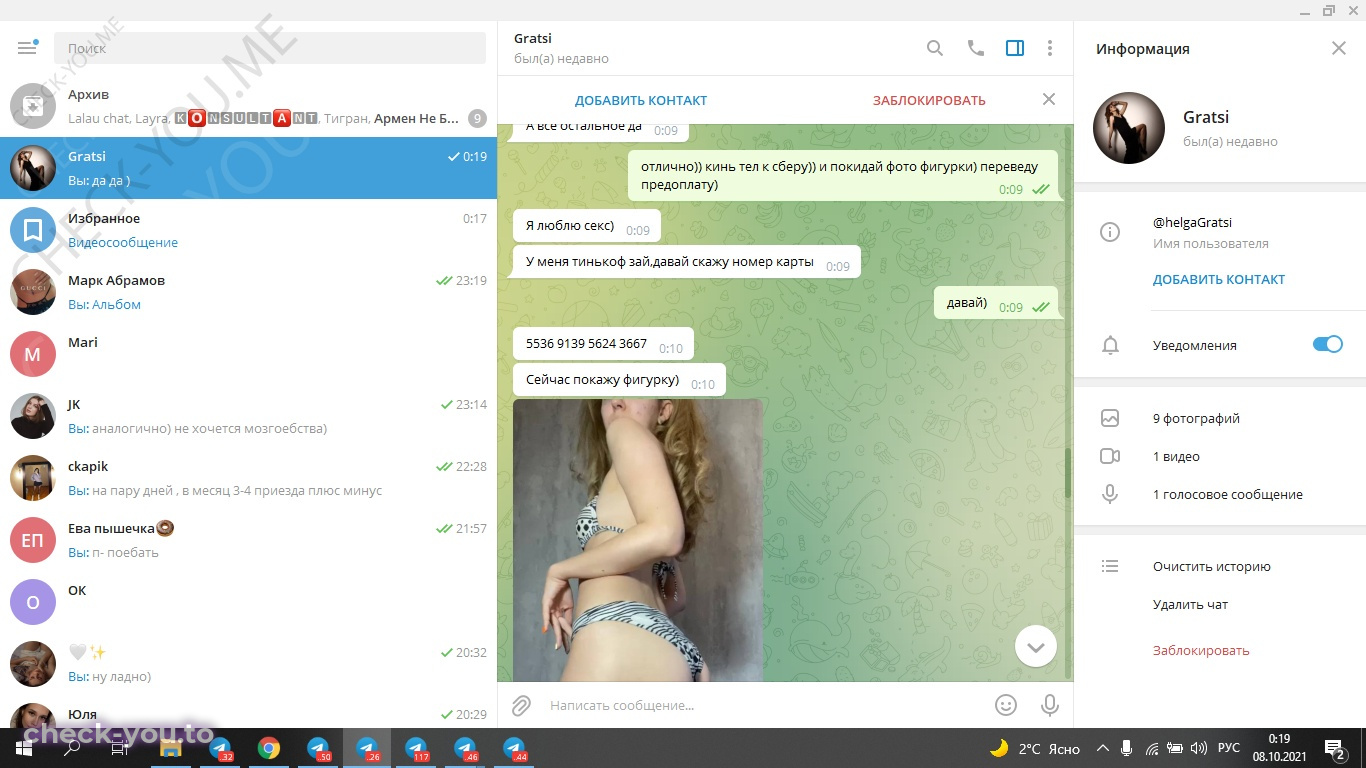Select Удалить чат
Image resolution: width=1366 pixels, height=768 pixels.
pos(1190,604)
